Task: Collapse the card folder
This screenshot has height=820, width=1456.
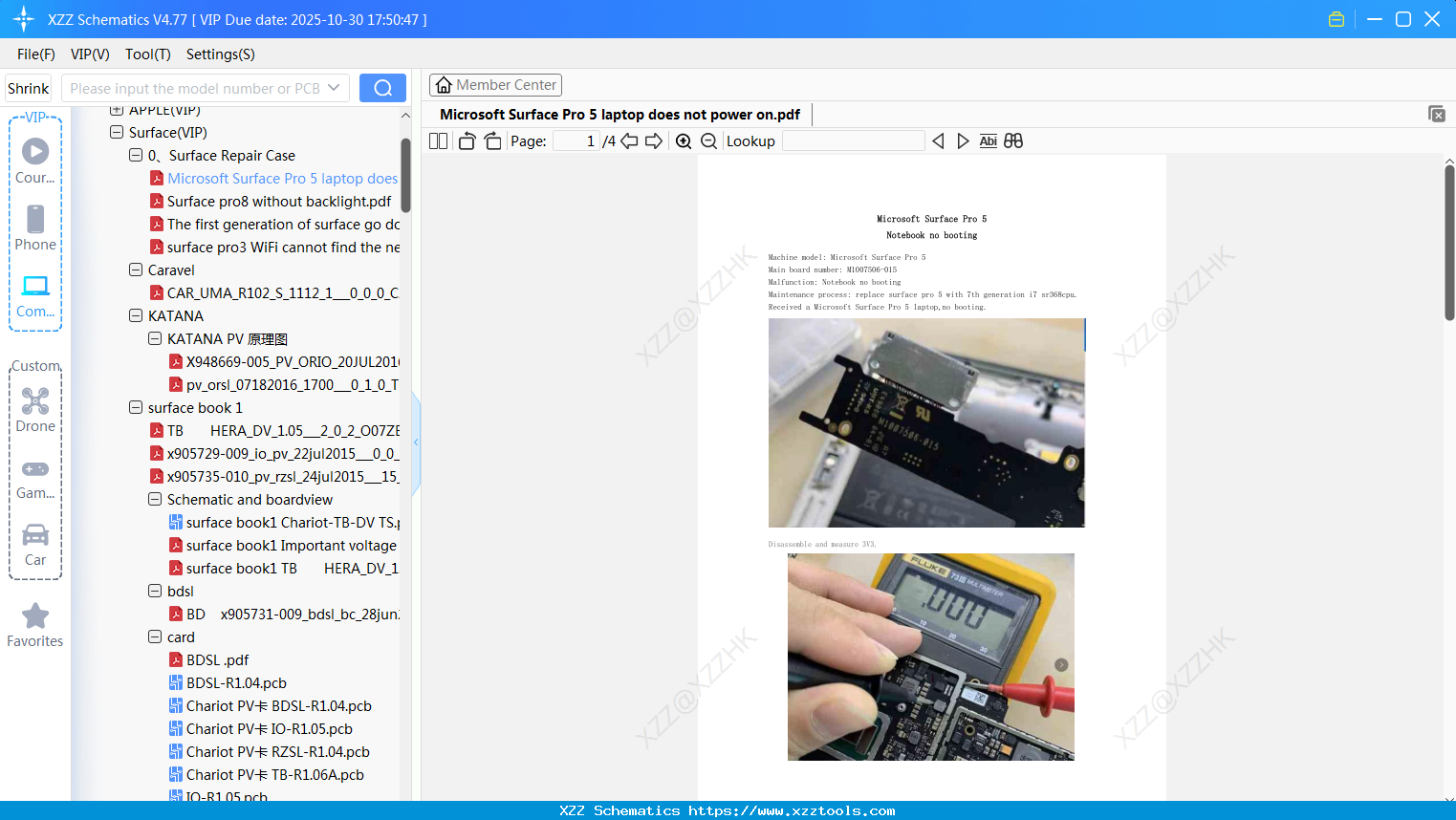Action: [x=155, y=637]
